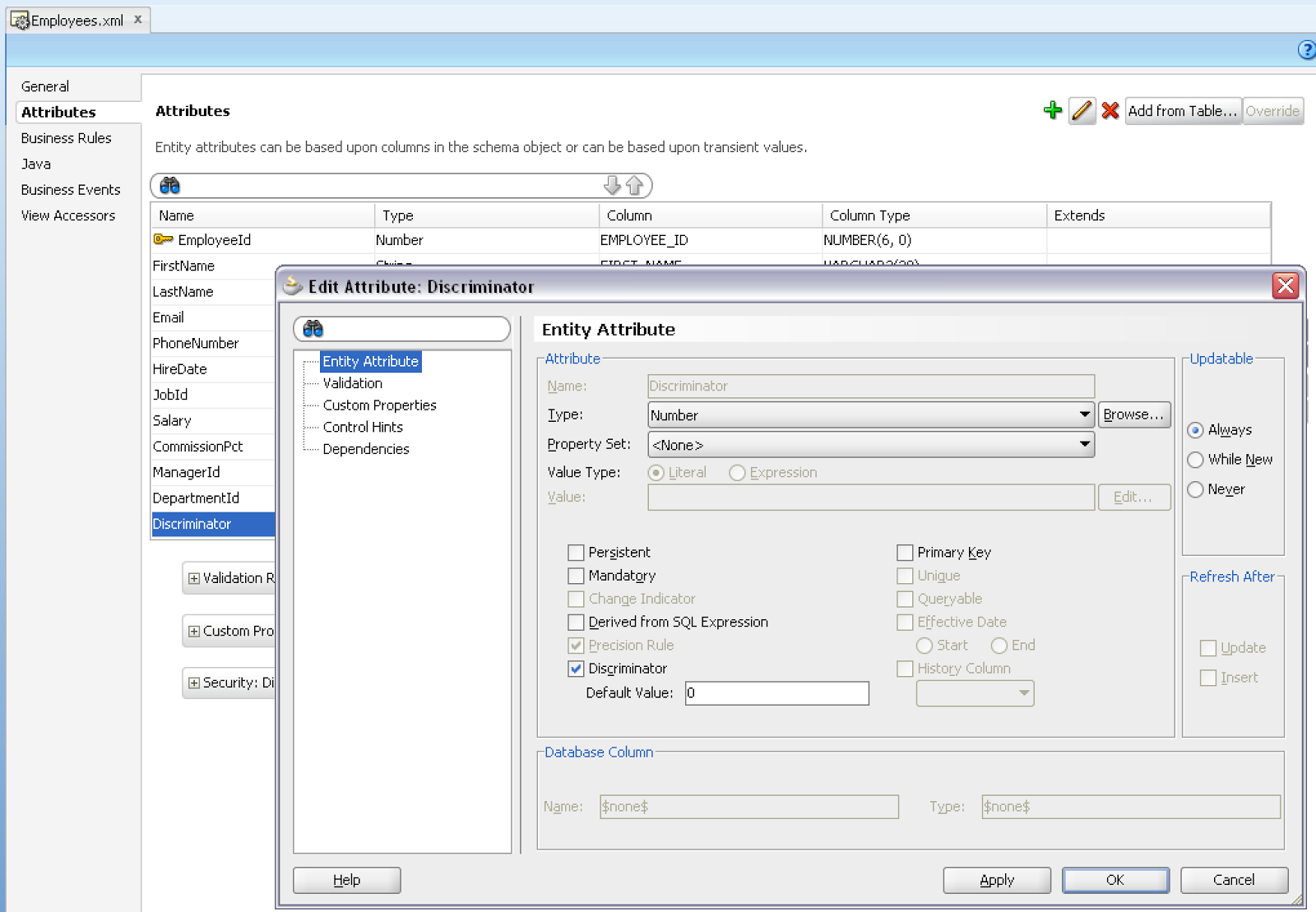Click the Attributes panel search field
Image resolution: width=1316 pixels, height=912 pixels.
coord(401,186)
